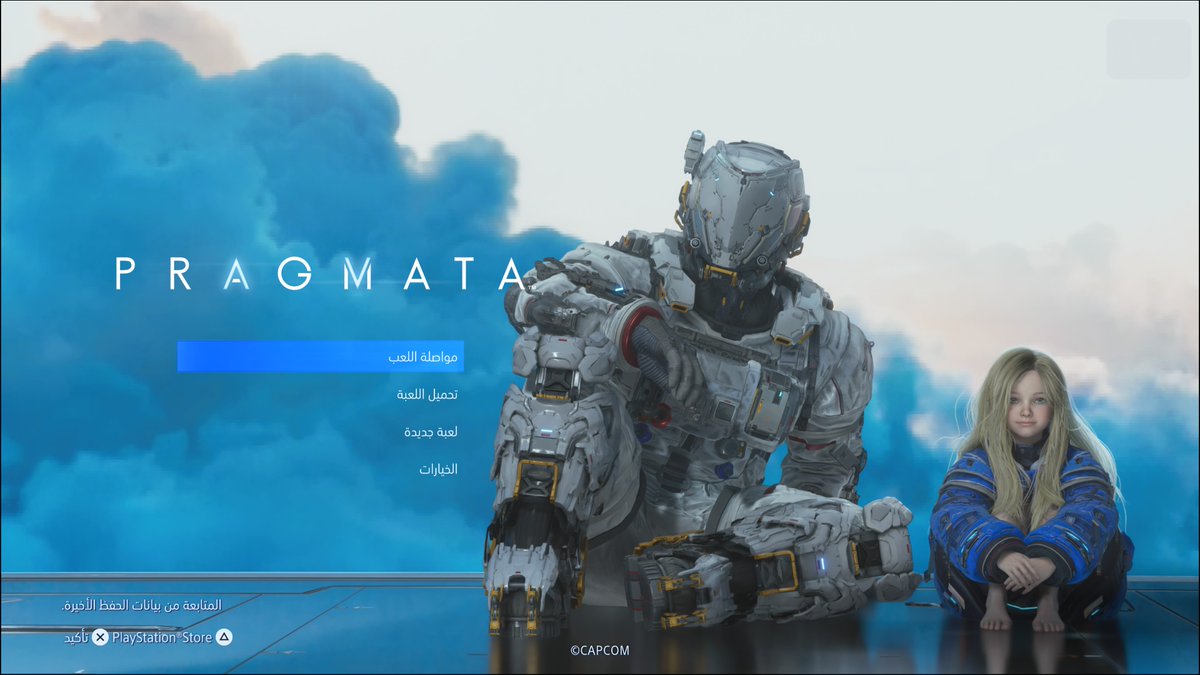The width and height of the screenshot is (1200, 675).
Task: Click the hint text المتابعة من بيانات الحفظ الأخيرة
Action: pyautogui.click(x=141, y=606)
